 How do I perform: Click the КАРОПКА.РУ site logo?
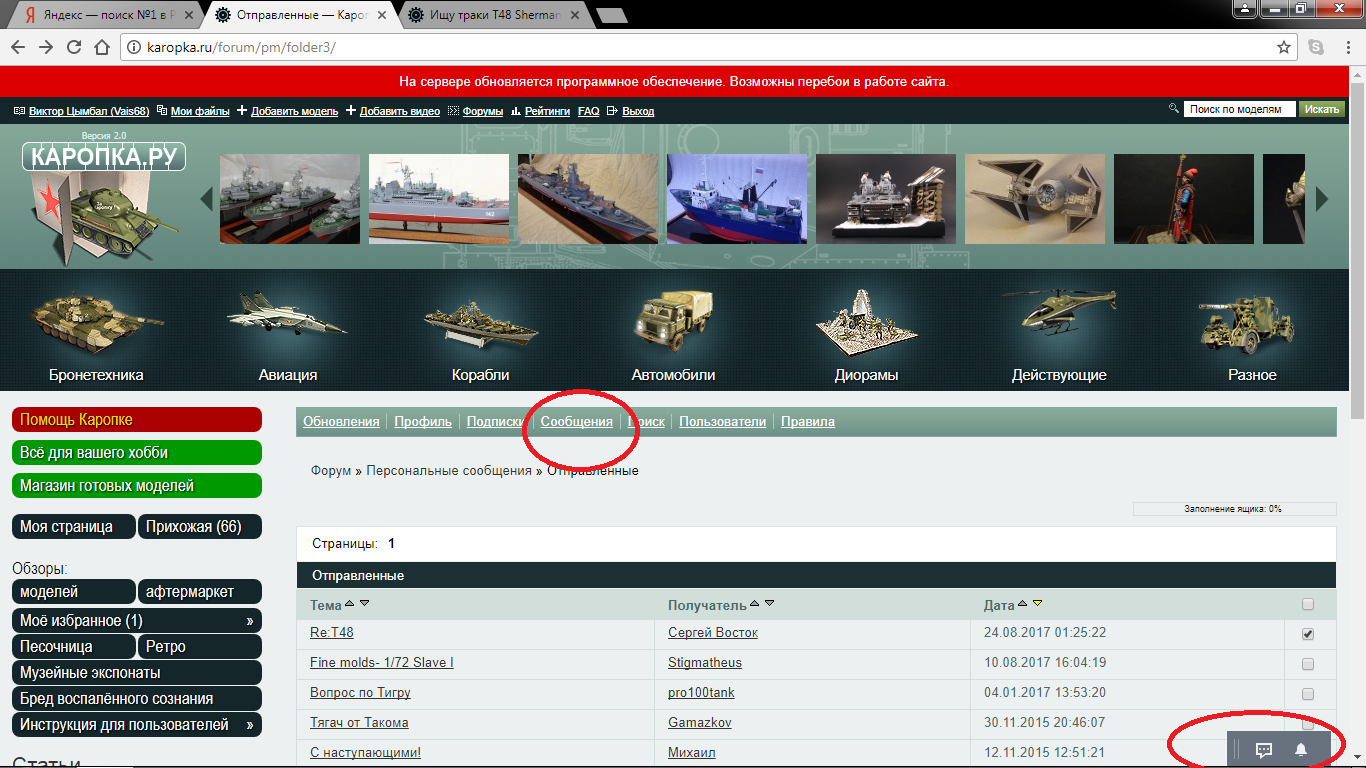click(103, 156)
